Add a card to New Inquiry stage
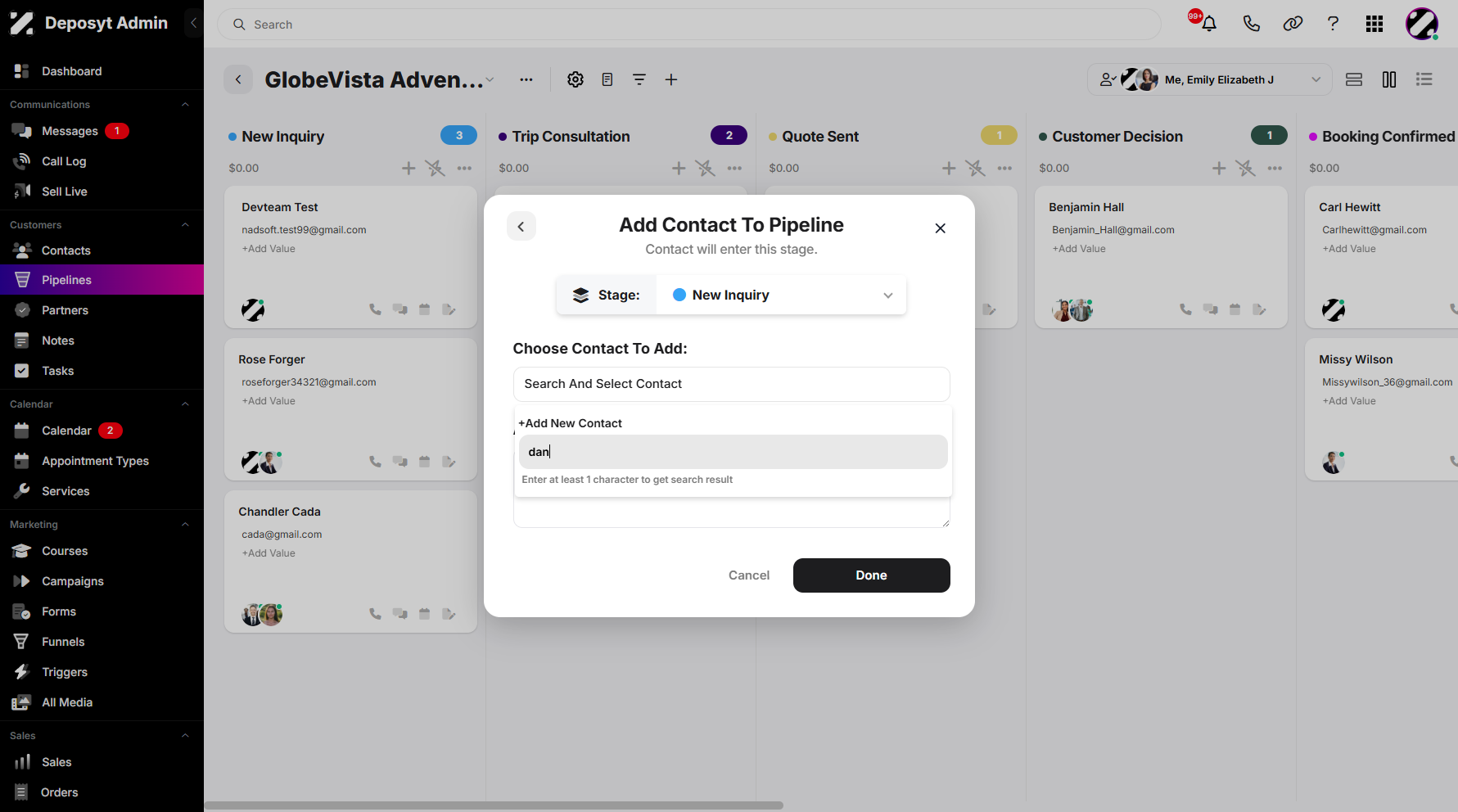1458x812 pixels. tap(409, 168)
